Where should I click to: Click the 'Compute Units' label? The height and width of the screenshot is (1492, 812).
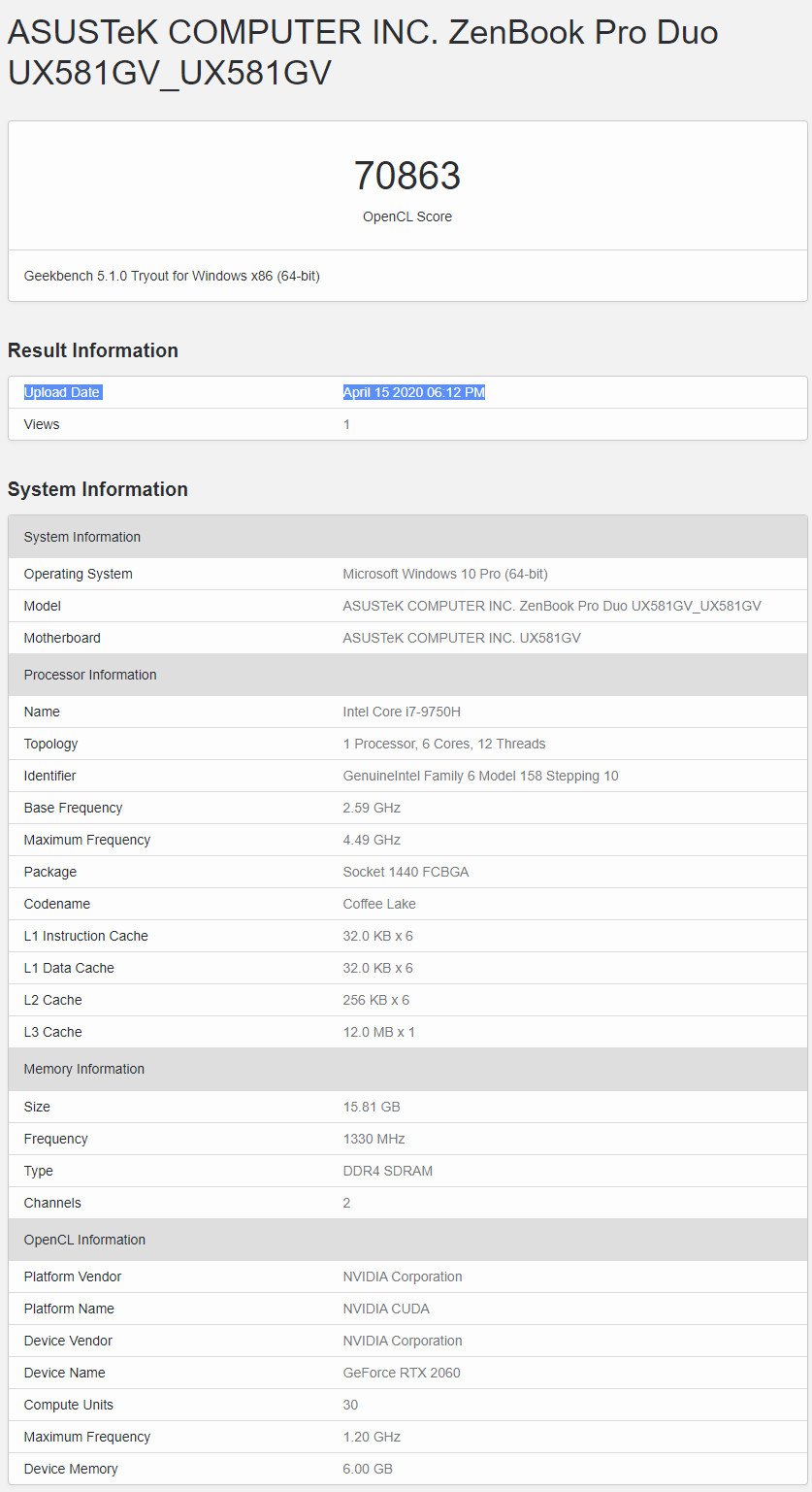coord(69,1405)
